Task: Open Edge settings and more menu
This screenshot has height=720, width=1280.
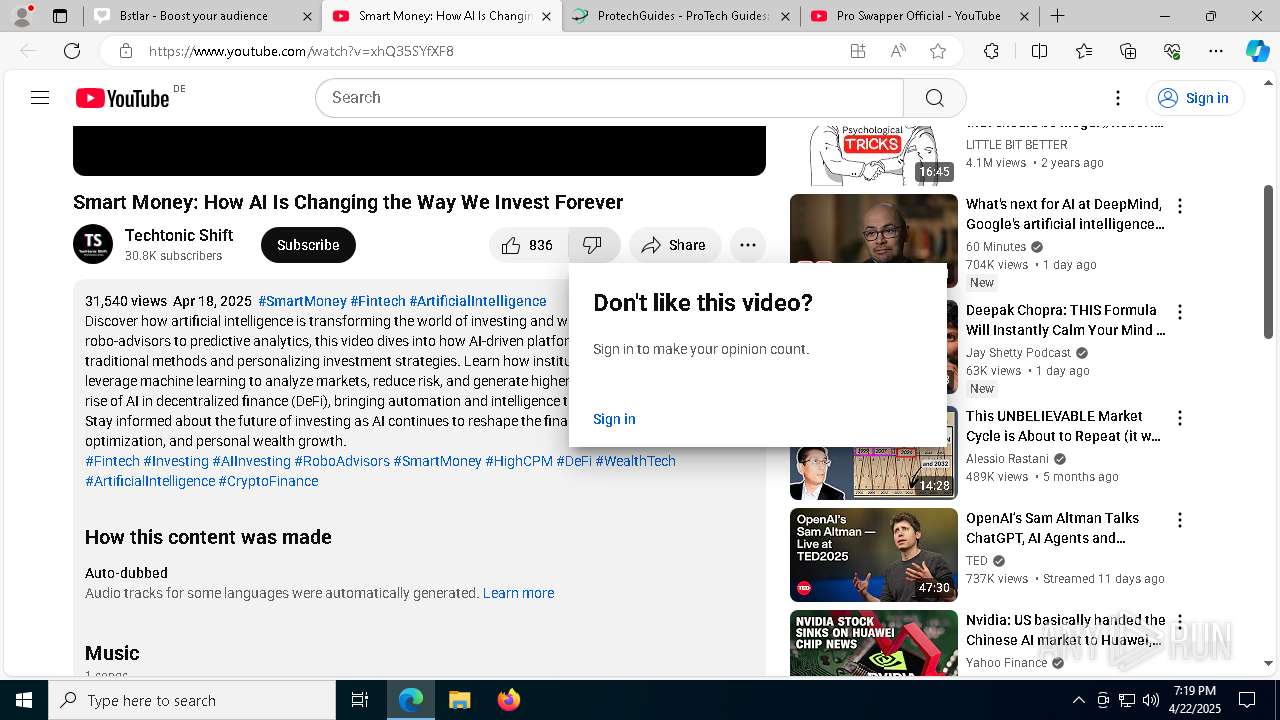Action: click(x=1215, y=51)
